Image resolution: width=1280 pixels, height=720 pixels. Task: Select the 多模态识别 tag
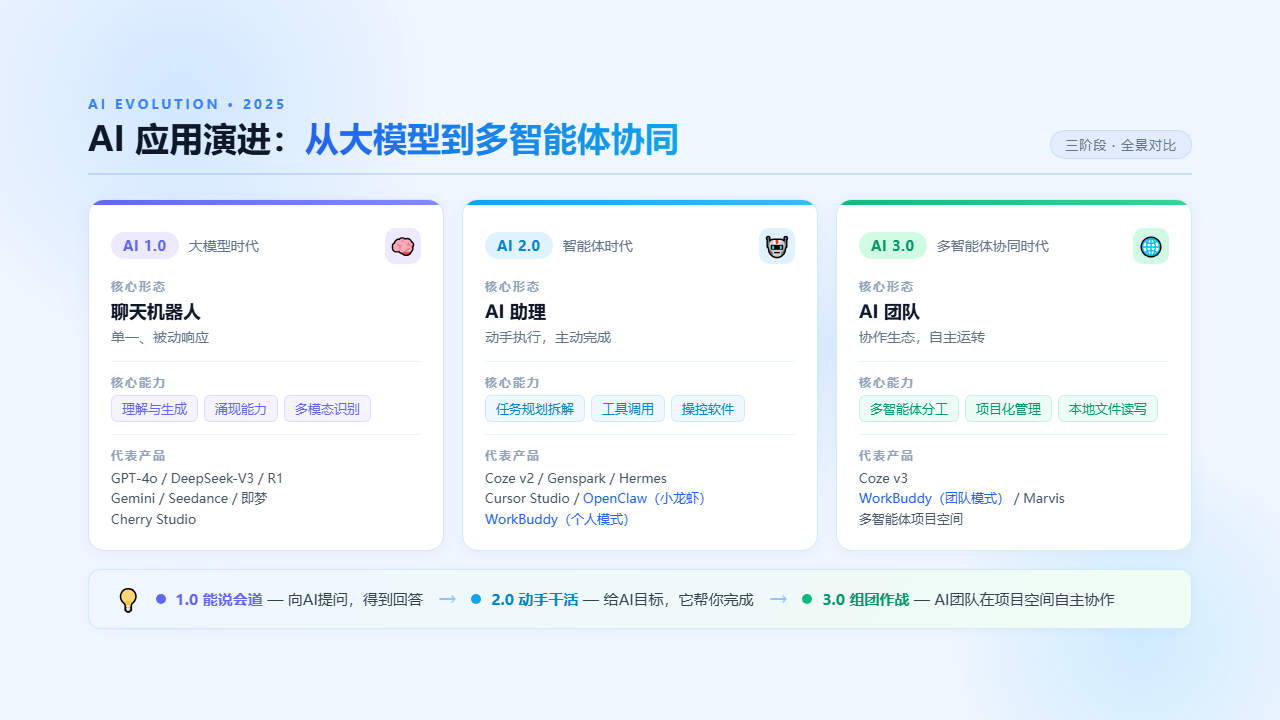pyautogui.click(x=328, y=409)
